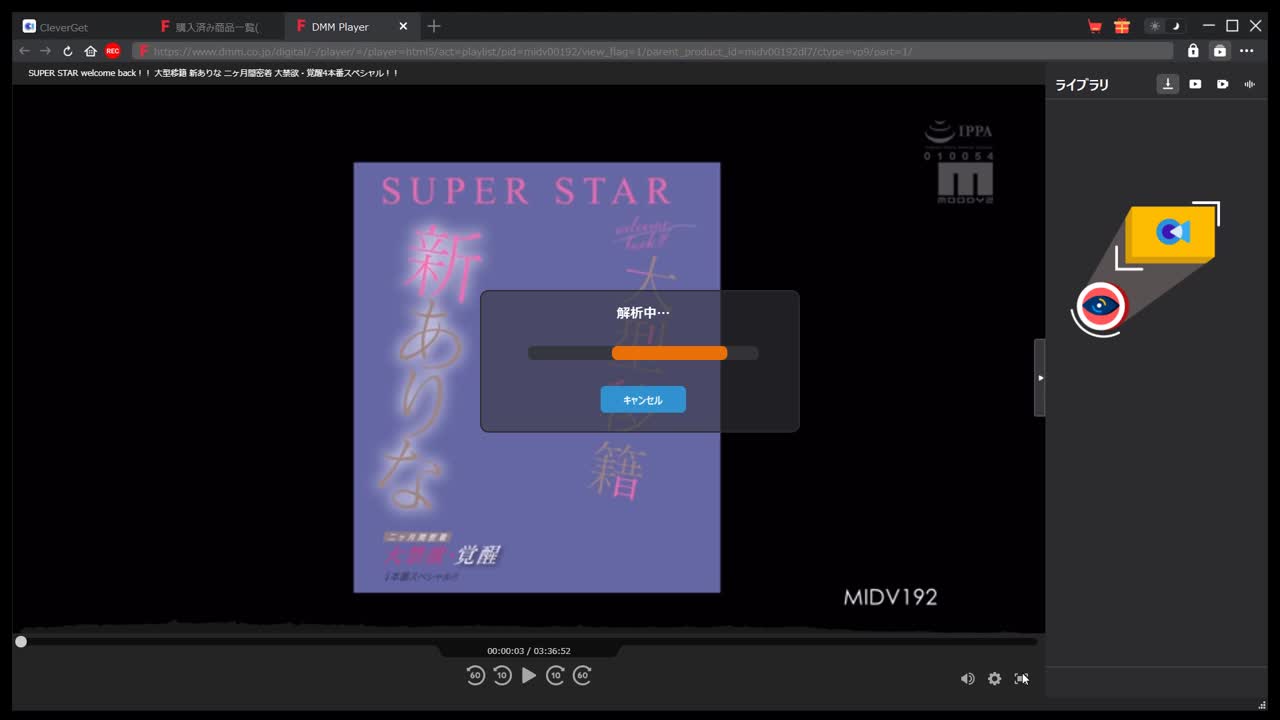Click the ライブラリ heading
The width and height of the screenshot is (1280, 720).
[1082, 85]
